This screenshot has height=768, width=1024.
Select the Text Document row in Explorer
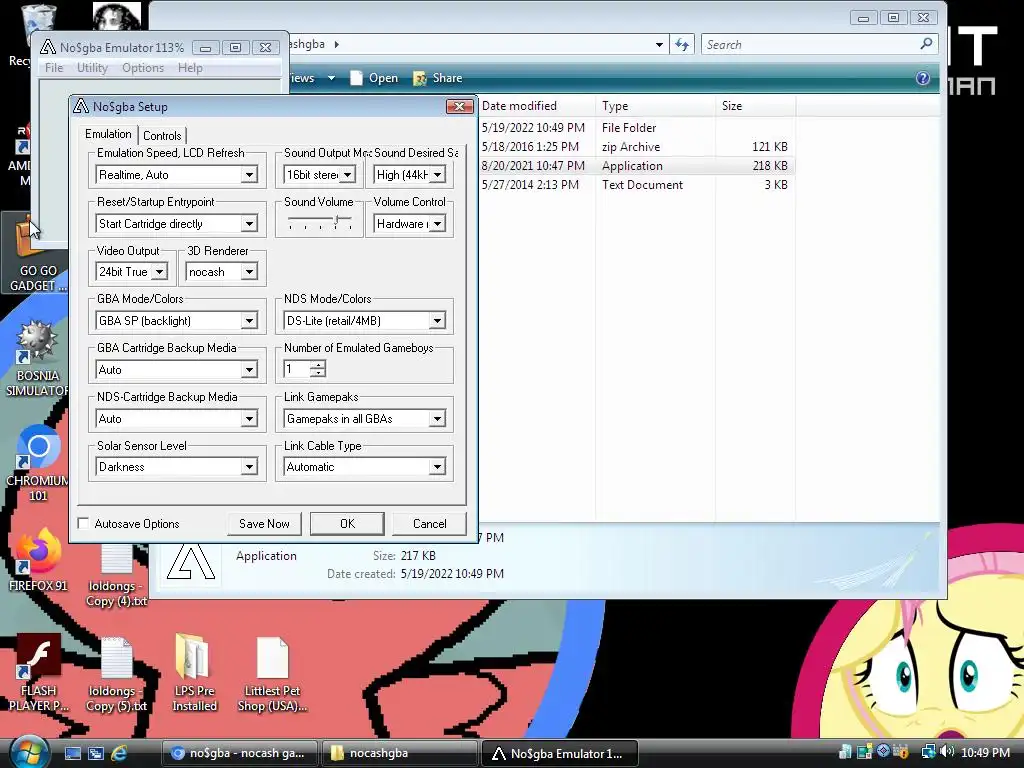pyautogui.click(x=636, y=185)
